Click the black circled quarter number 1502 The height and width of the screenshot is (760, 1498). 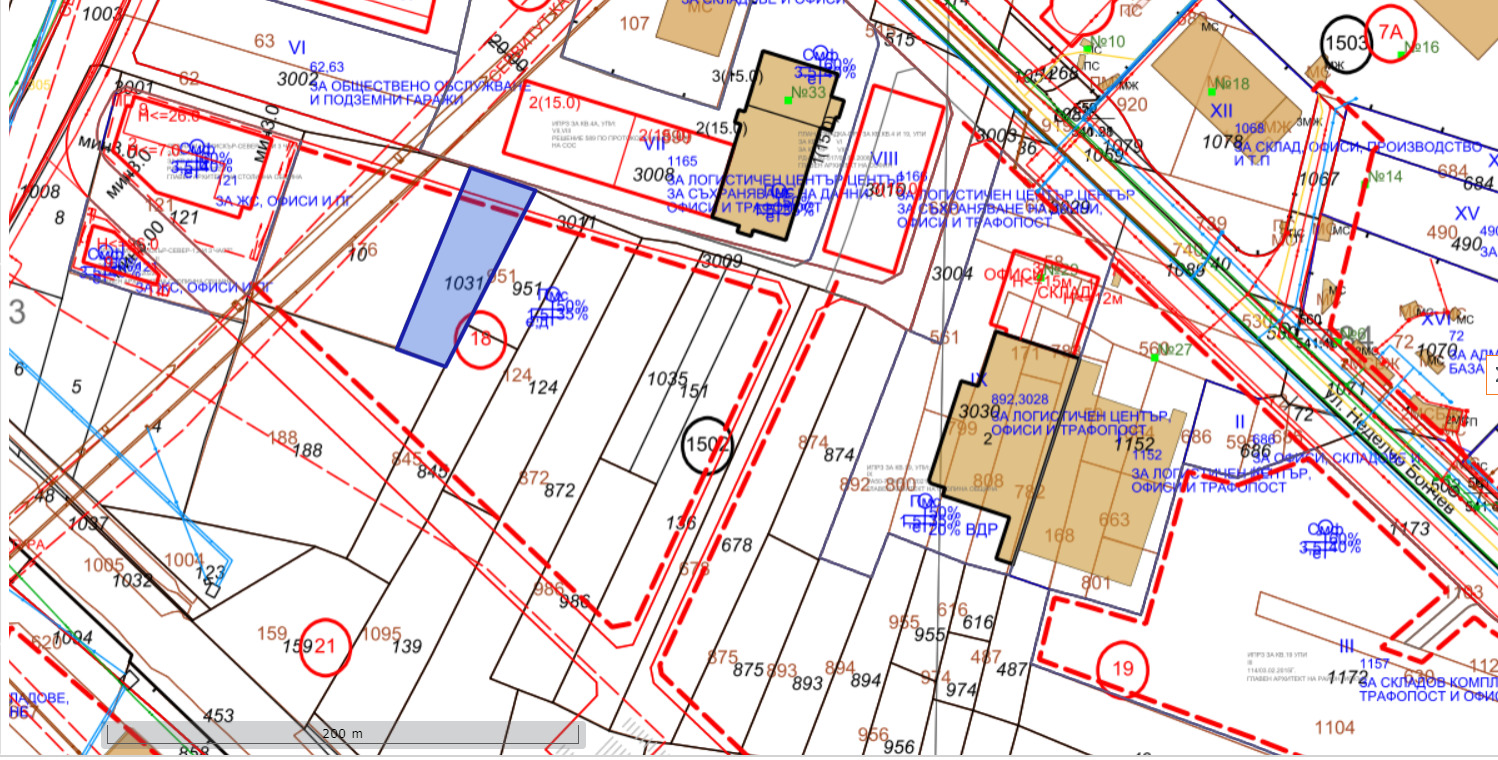coord(707,445)
